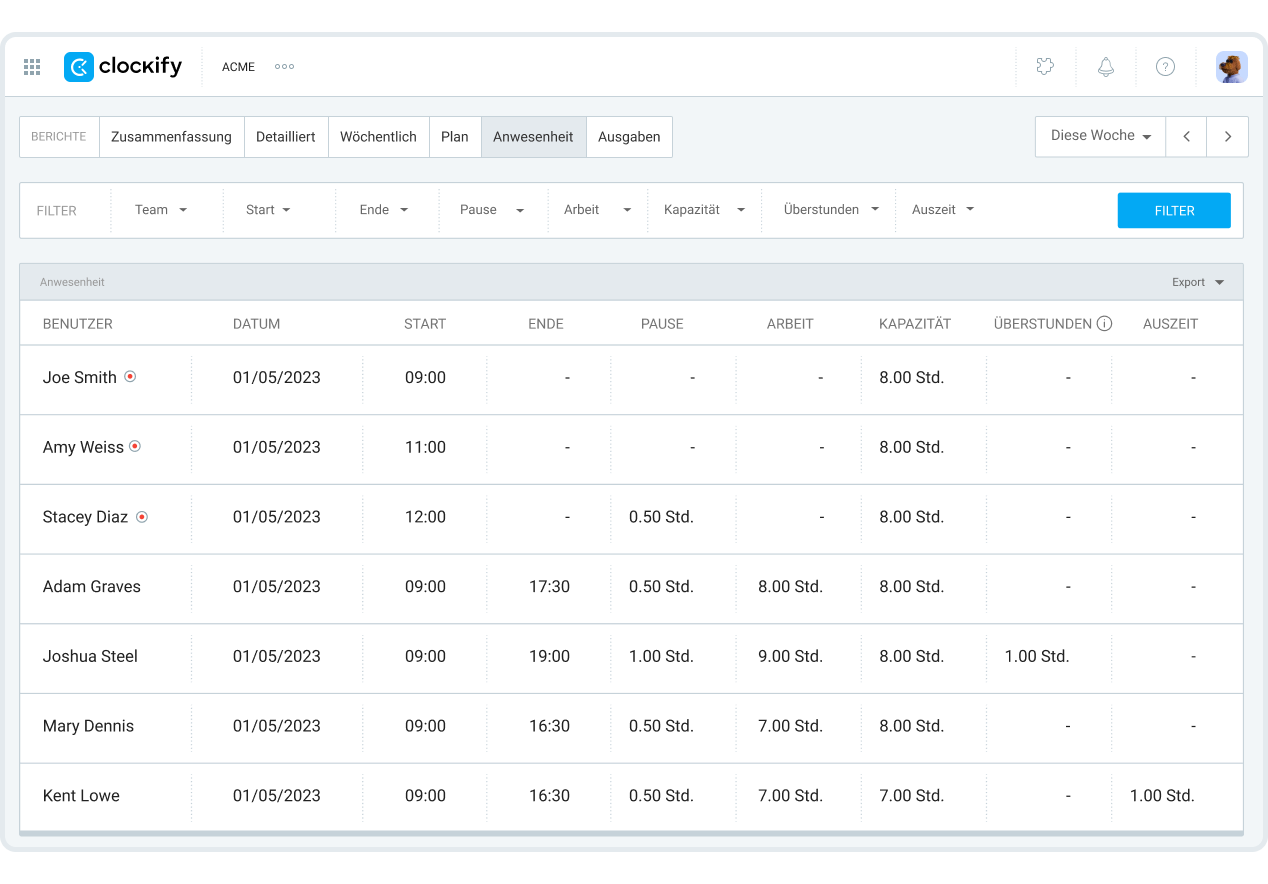
Task: Click Joshua Steel's 1.00 Std. overtime value
Action: tap(1037, 656)
